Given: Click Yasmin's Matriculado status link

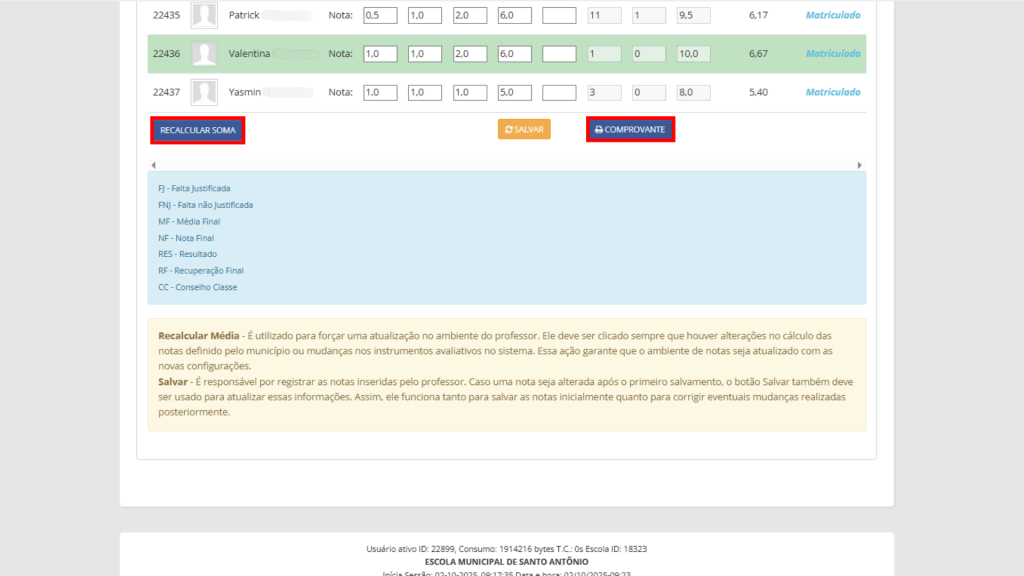Looking at the screenshot, I should [832, 93].
